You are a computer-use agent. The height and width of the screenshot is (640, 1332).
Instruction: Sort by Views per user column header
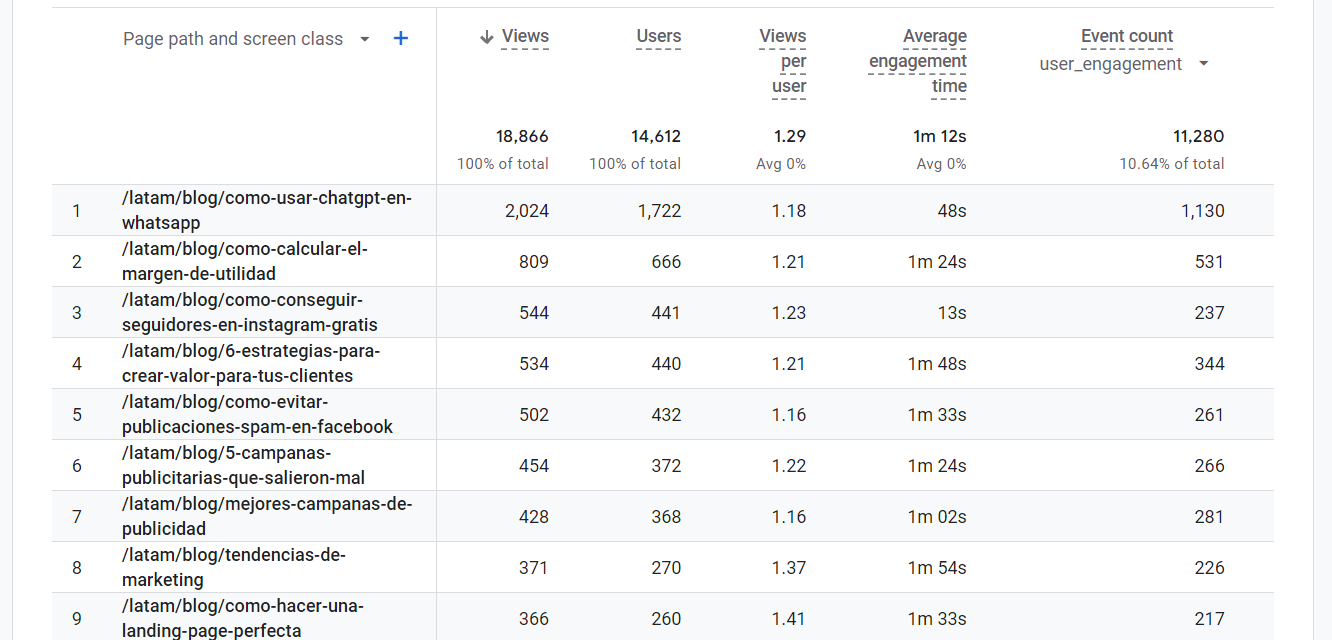pos(782,60)
